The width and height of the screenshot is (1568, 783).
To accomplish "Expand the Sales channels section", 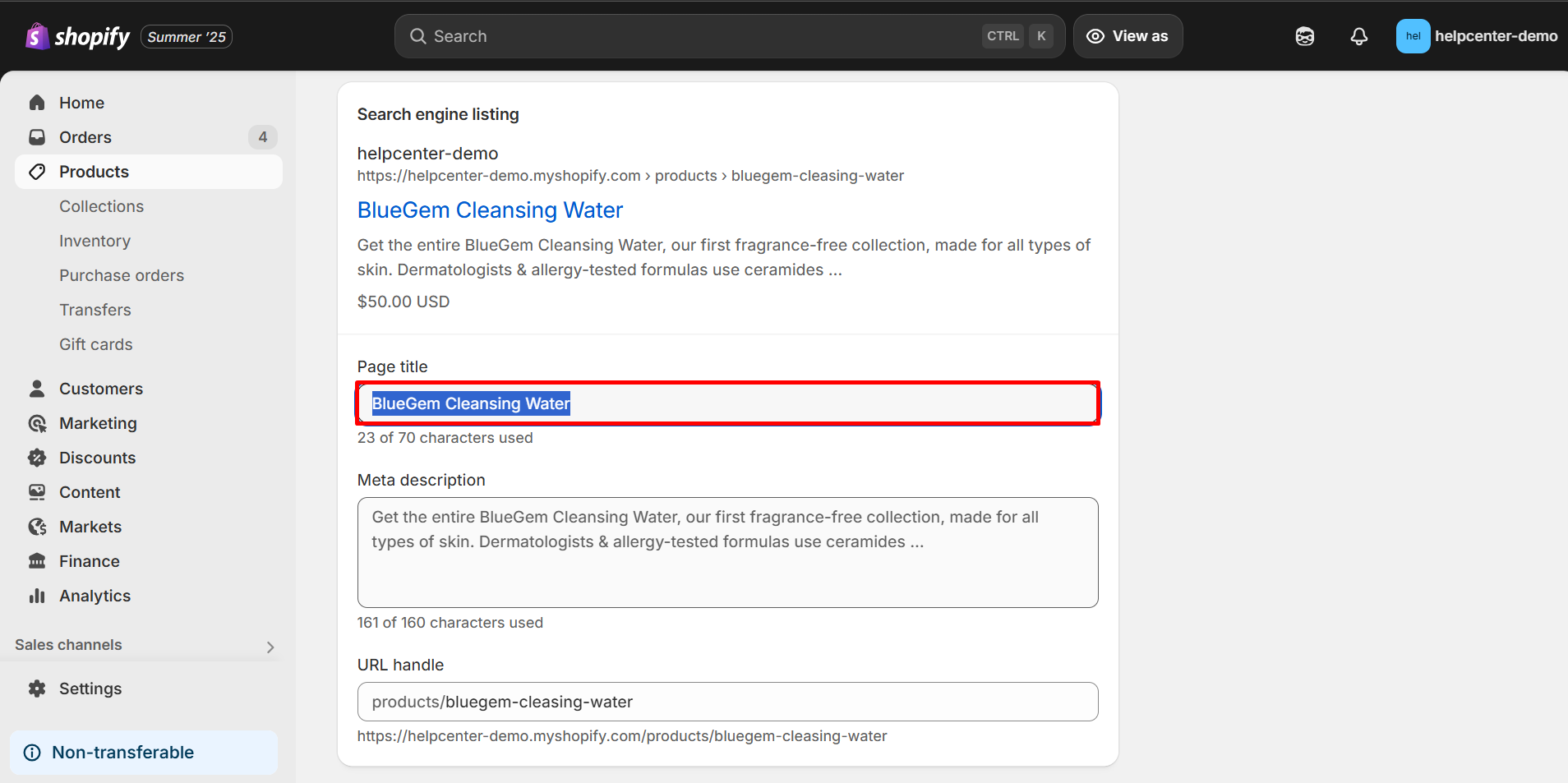I will (x=270, y=647).
